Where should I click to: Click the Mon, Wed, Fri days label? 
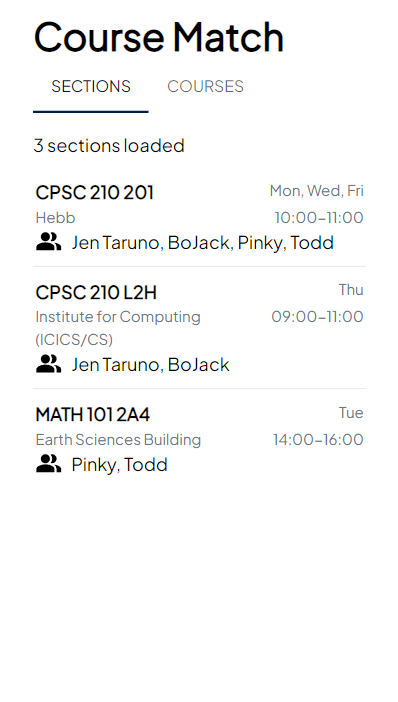point(317,191)
